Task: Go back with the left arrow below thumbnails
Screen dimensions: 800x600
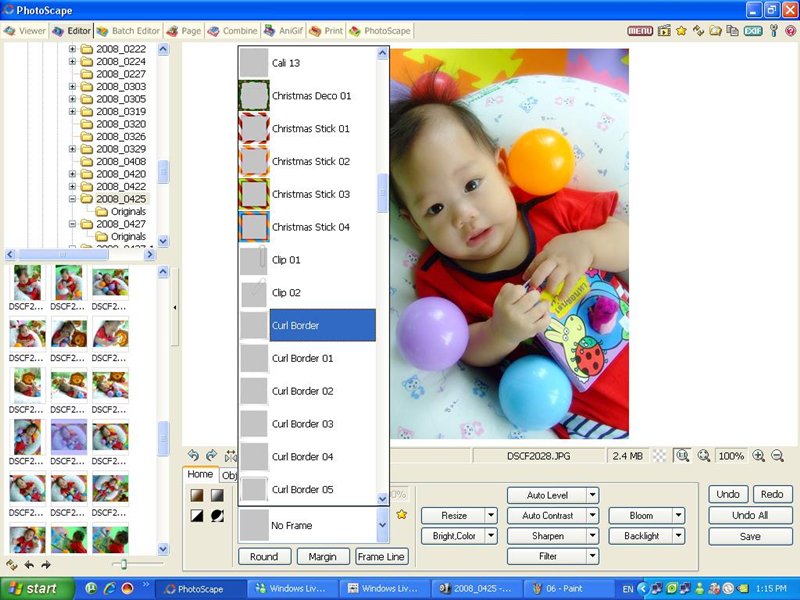Action: [x=29, y=565]
